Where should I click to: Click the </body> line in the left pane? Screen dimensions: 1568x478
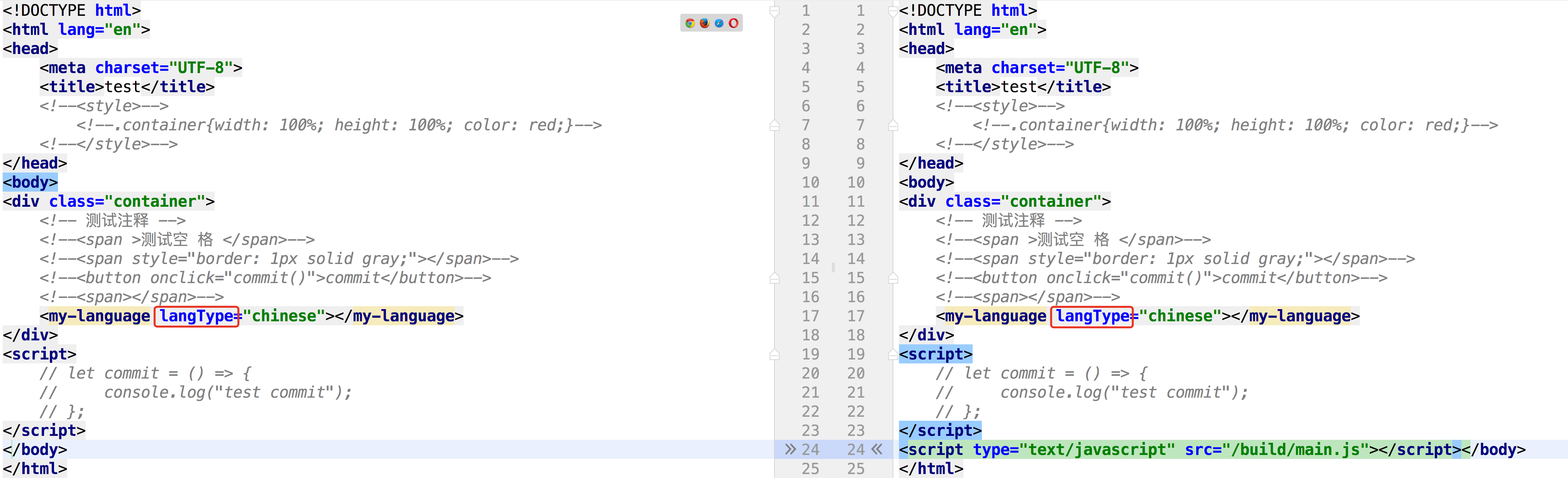[35, 449]
